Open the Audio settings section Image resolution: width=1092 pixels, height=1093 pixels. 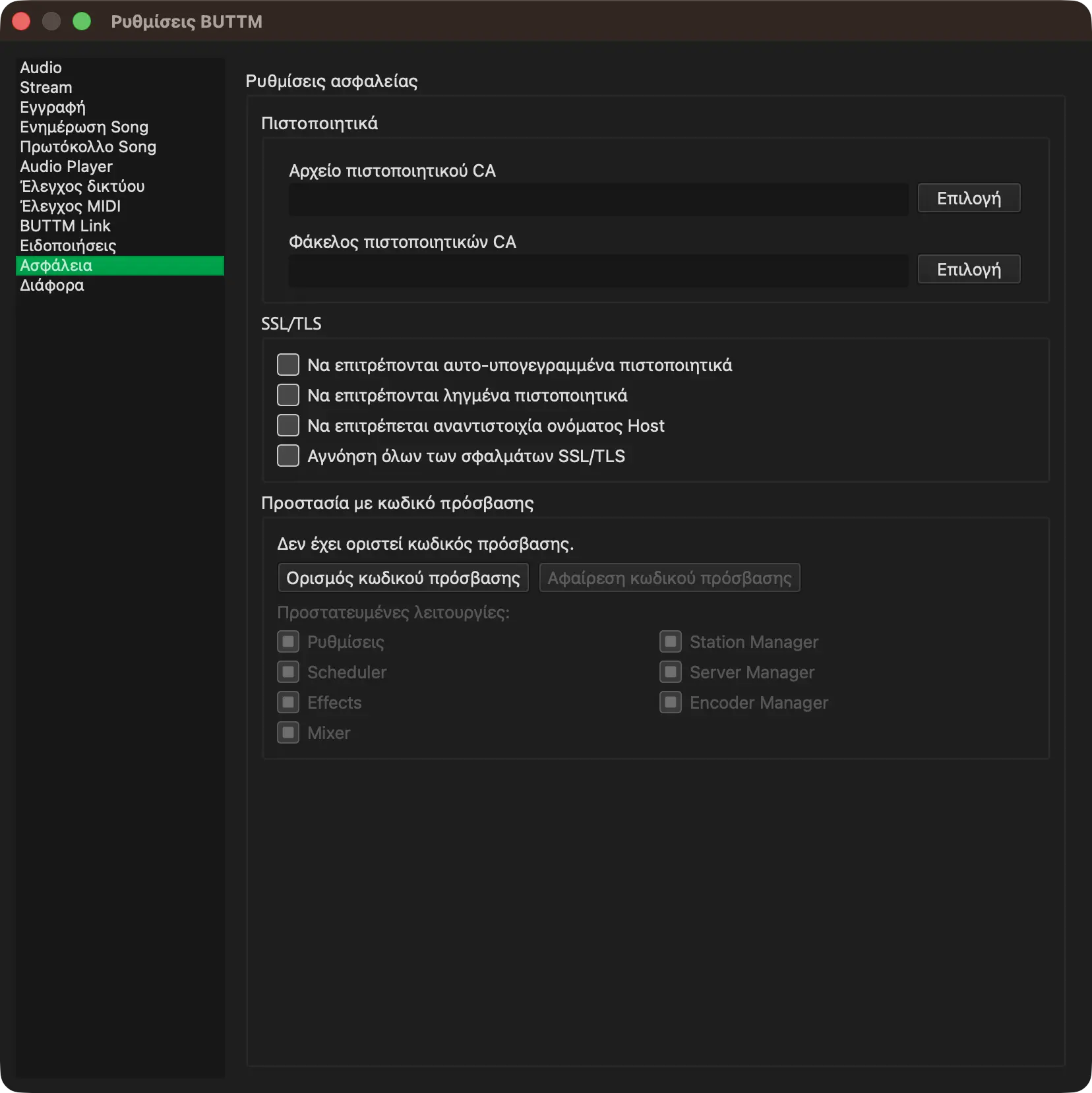click(119, 68)
